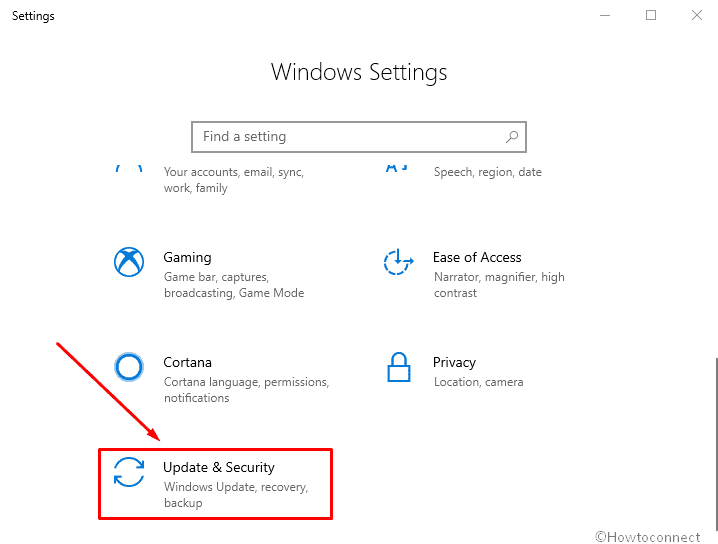Screen dimensions: 718x544
Task: Click the Find a setting box
Action: click(x=359, y=136)
